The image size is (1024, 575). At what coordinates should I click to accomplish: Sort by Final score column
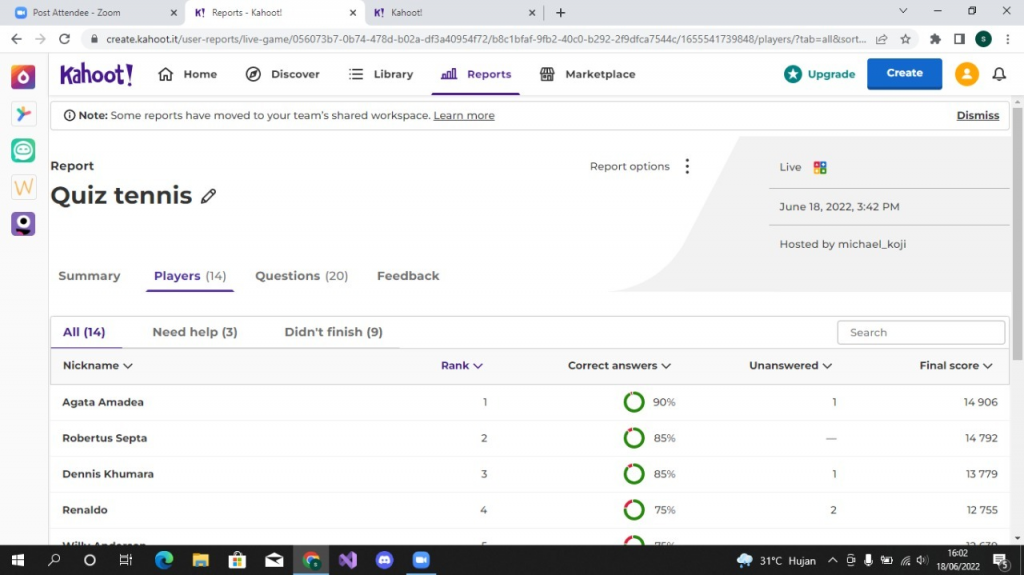(956, 366)
